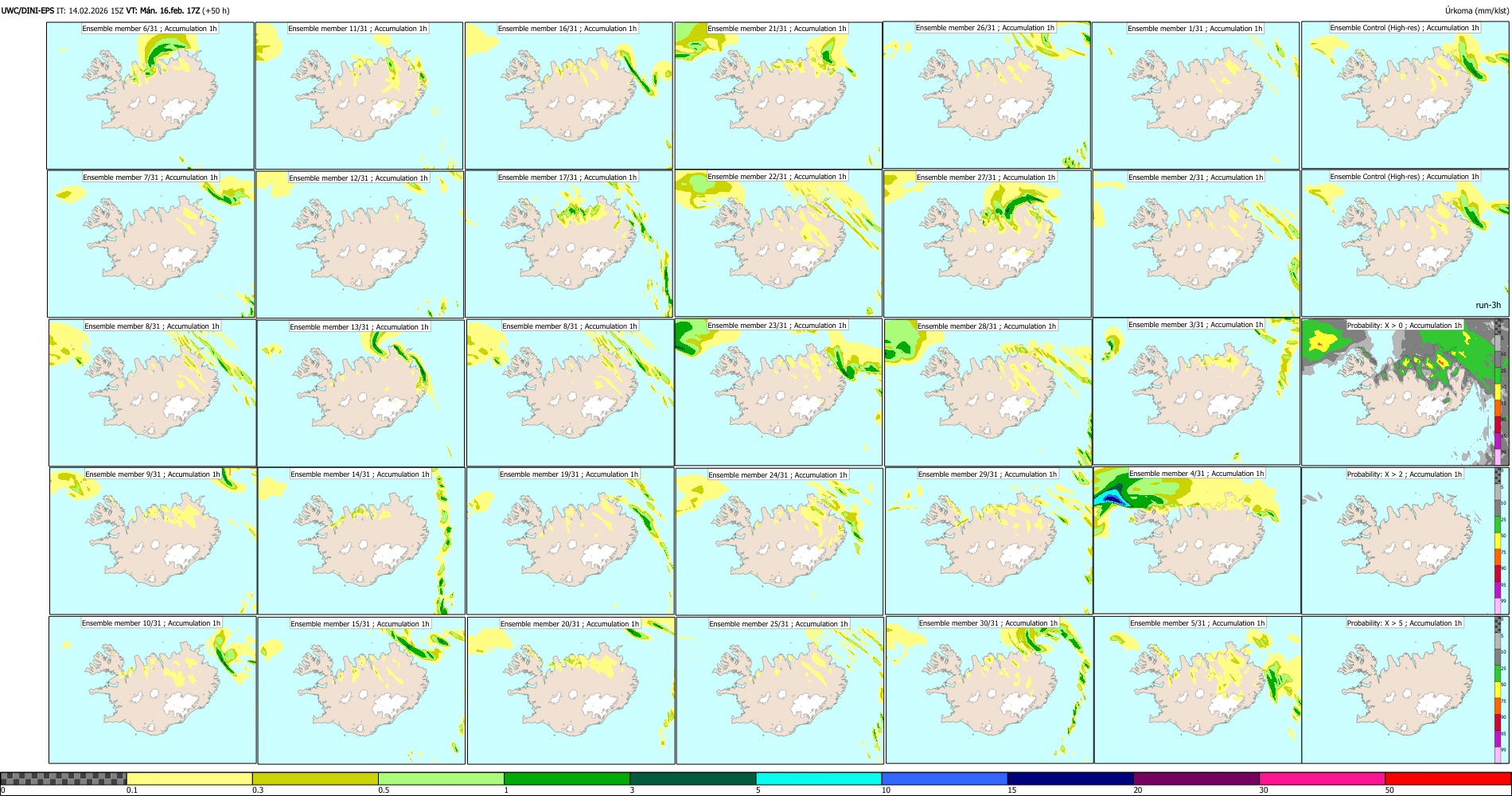
Task: Pick the grey checkered zero legend segment
Action: [x=64, y=778]
